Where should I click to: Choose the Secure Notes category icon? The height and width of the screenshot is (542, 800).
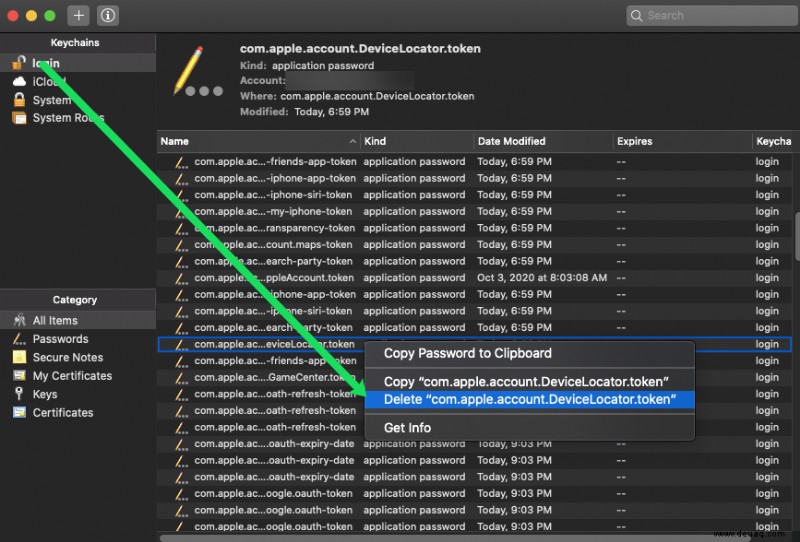click(19, 357)
